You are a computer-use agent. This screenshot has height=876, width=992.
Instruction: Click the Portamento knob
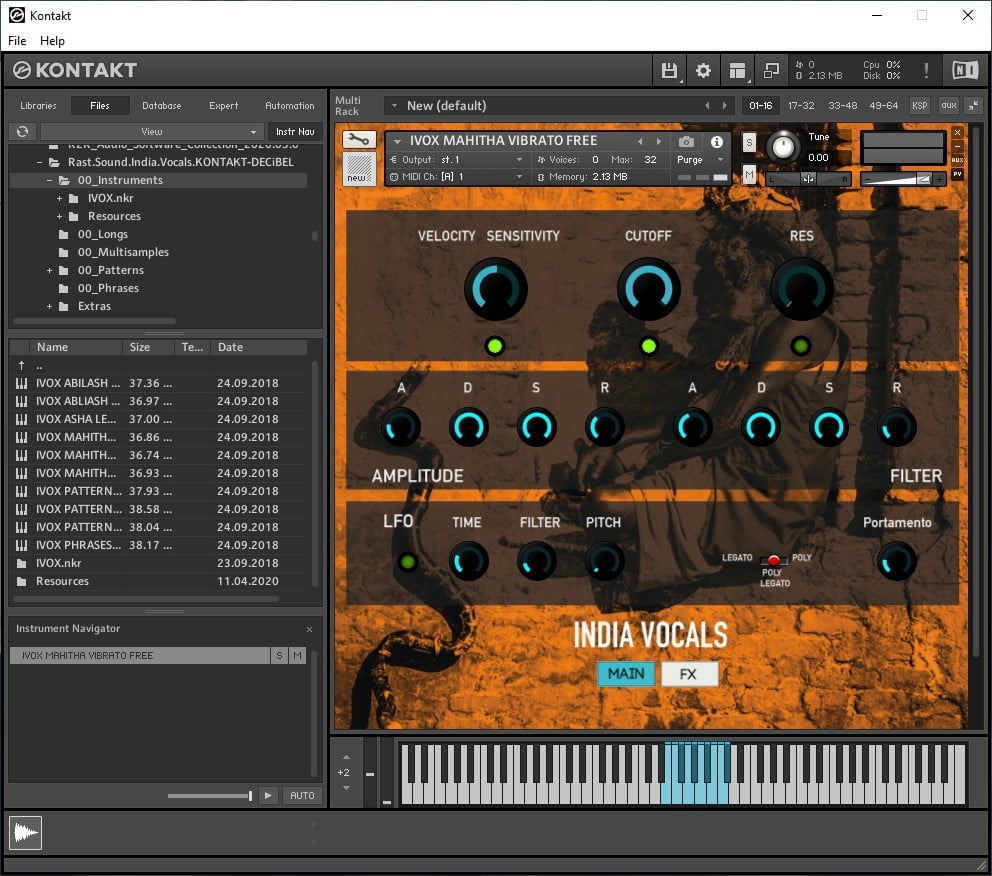pyautogui.click(x=897, y=561)
